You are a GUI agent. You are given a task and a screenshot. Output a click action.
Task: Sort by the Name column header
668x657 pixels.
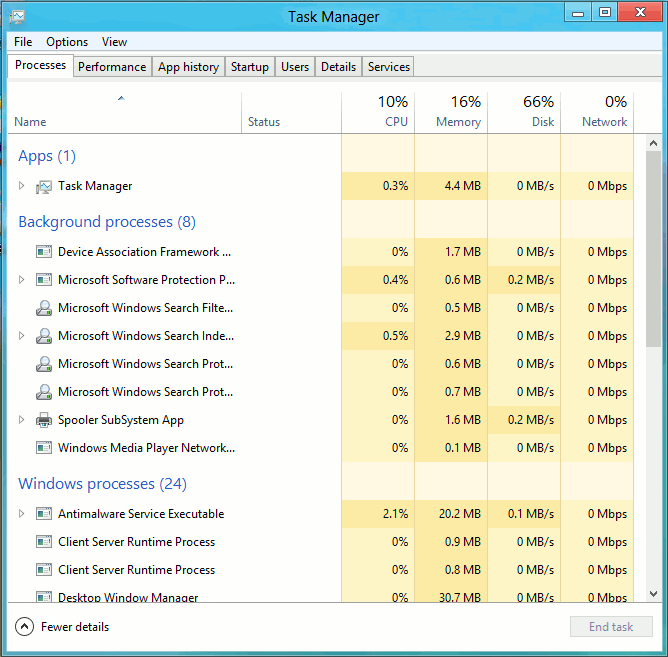pos(124,113)
